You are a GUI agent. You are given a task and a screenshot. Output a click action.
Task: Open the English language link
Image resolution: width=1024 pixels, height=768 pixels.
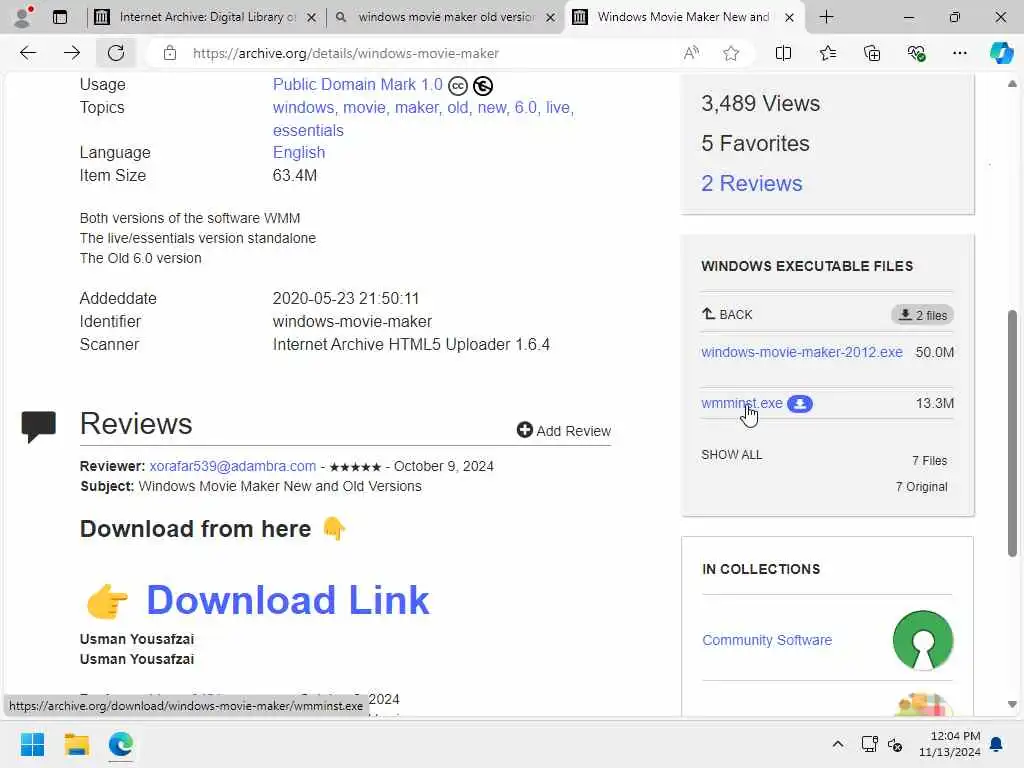pos(298,153)
